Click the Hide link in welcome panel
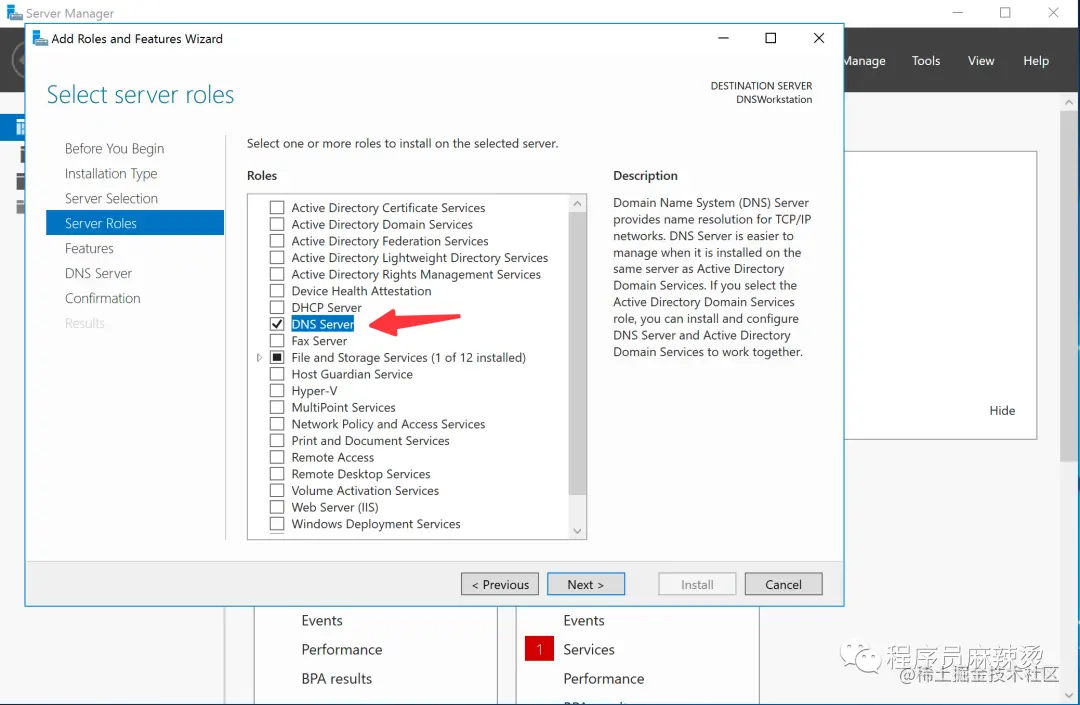1080x705 pixels. [1002, 410]
